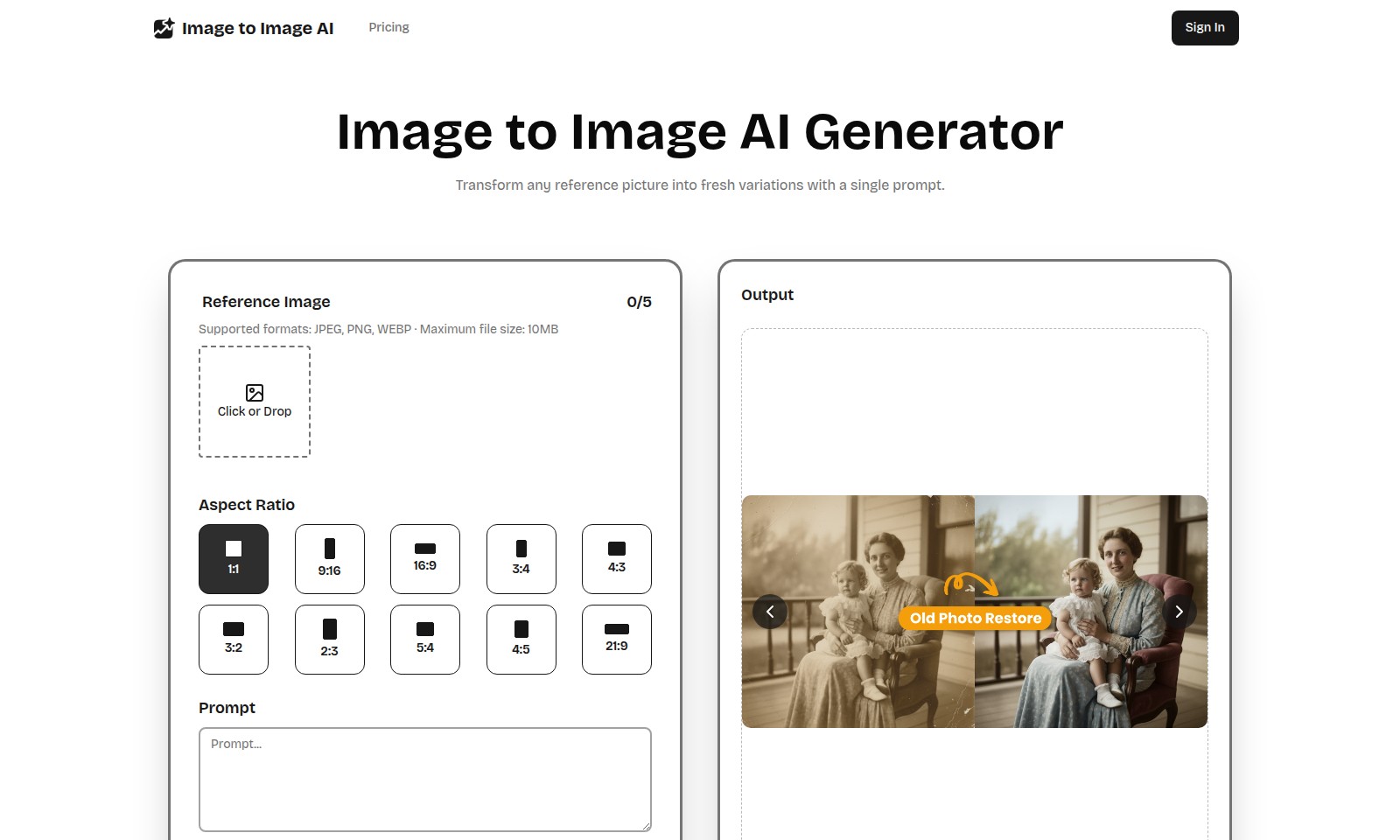This screenshot has width=1400, height=840.
Task: Show previous example with left arrow
Action: tap(770, 612)
